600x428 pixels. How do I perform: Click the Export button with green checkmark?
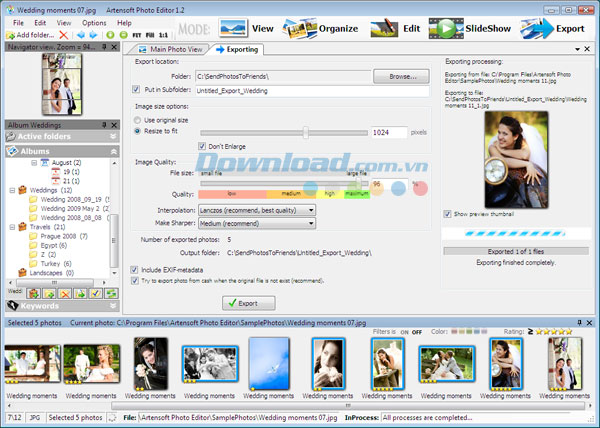coord(247,303)
